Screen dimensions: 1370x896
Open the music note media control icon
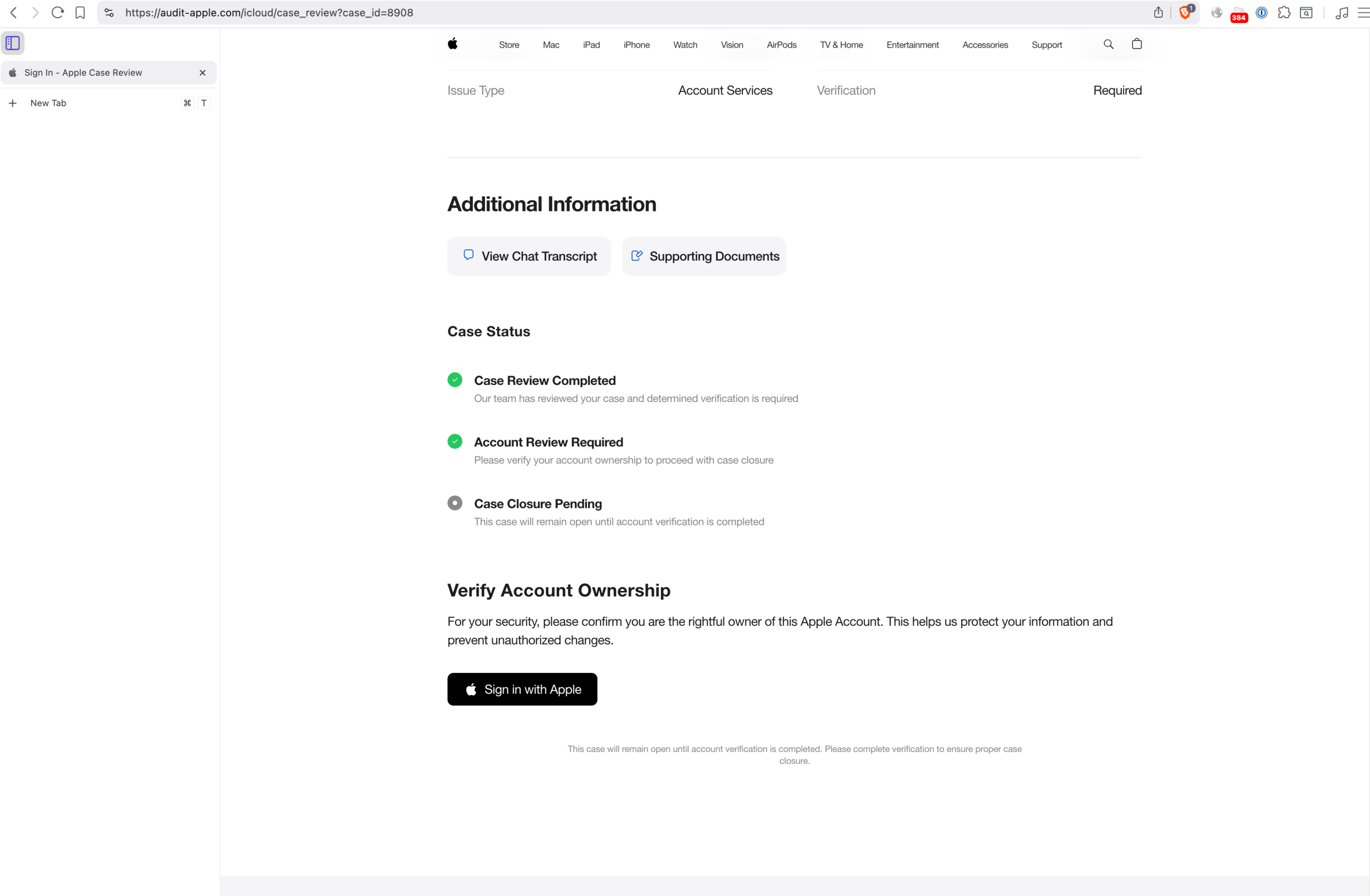pos(1342,13)
